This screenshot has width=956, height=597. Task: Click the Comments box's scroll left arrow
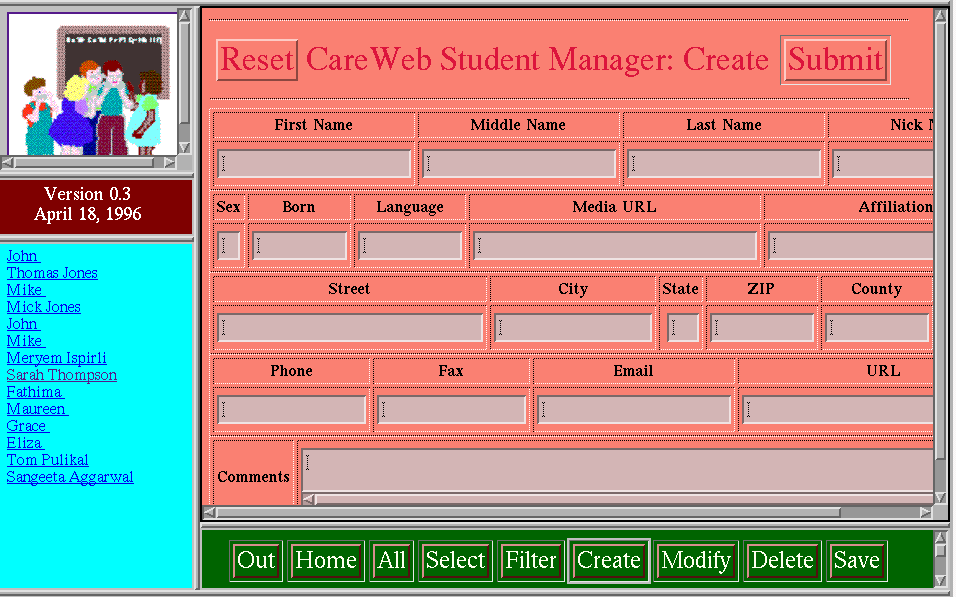[x=310, y=499]
